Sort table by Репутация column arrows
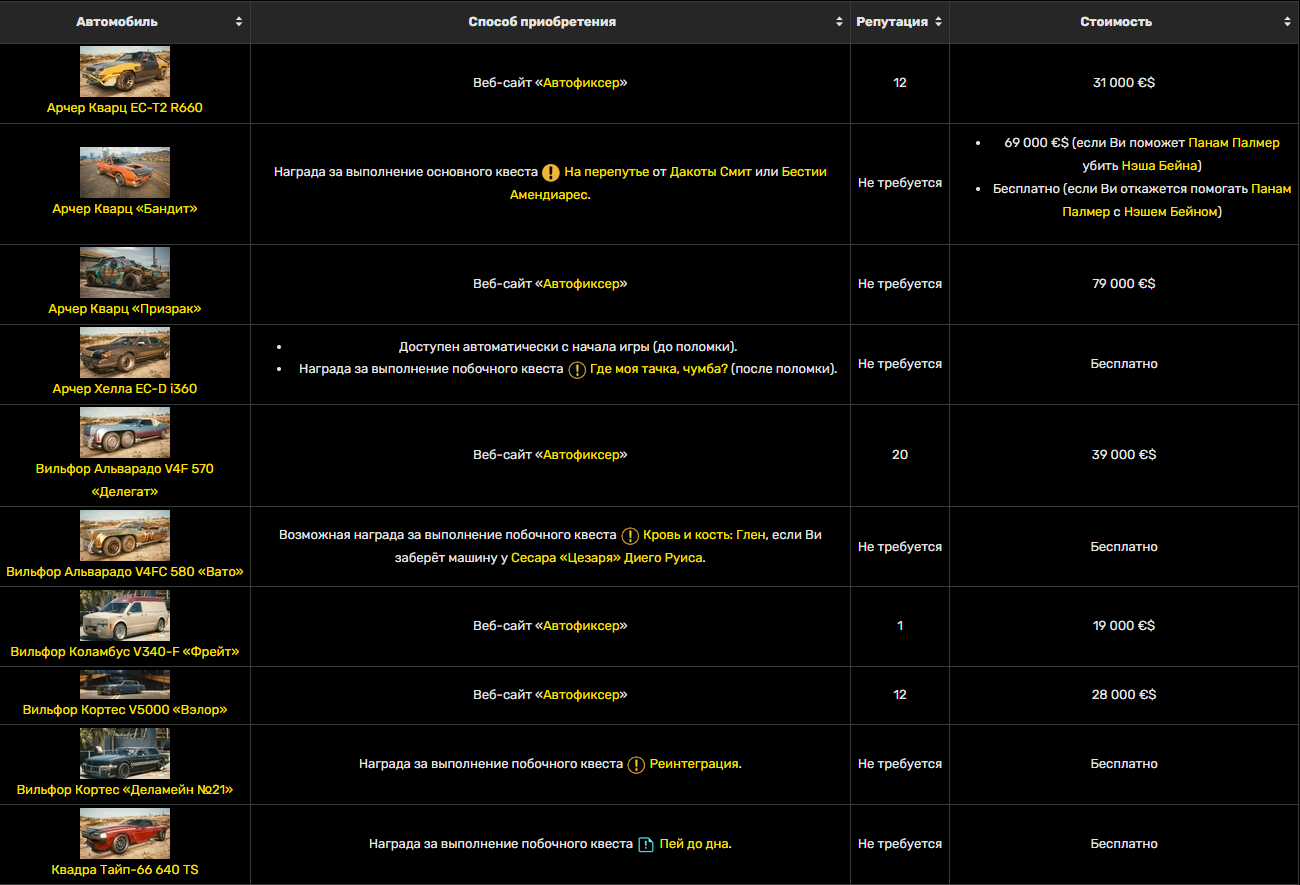Screen dimensions: 1300x885 pos(938,21)
